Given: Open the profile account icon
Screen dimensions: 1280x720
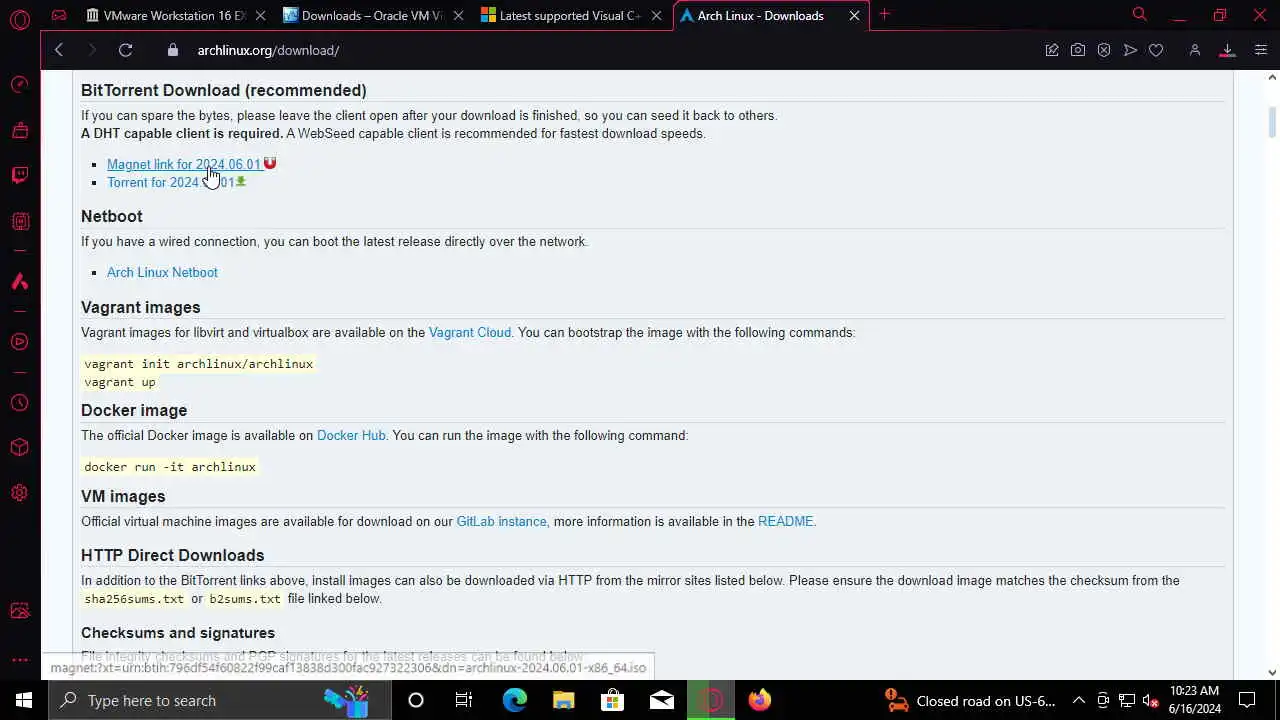Looking at the screenshot, I should (x=1194, y=50).
